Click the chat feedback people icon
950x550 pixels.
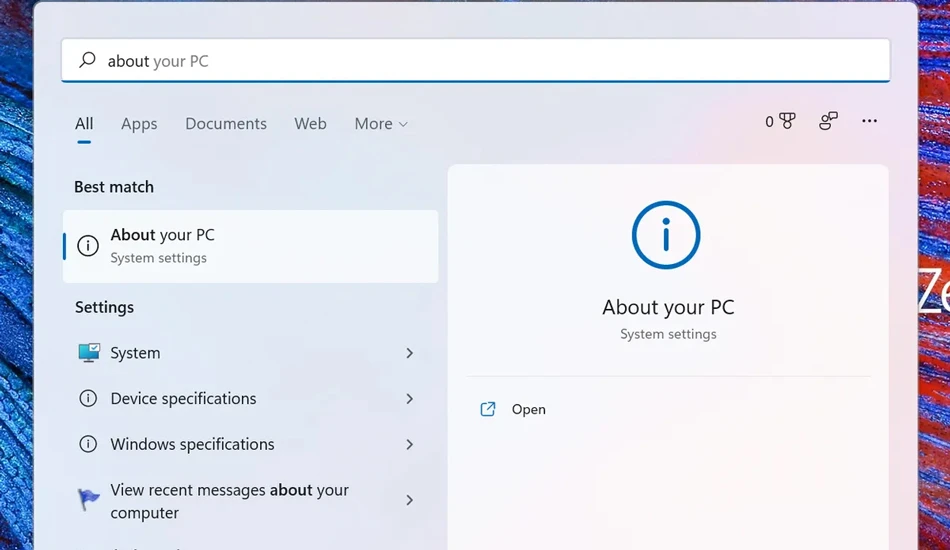(x=828, y=121)
